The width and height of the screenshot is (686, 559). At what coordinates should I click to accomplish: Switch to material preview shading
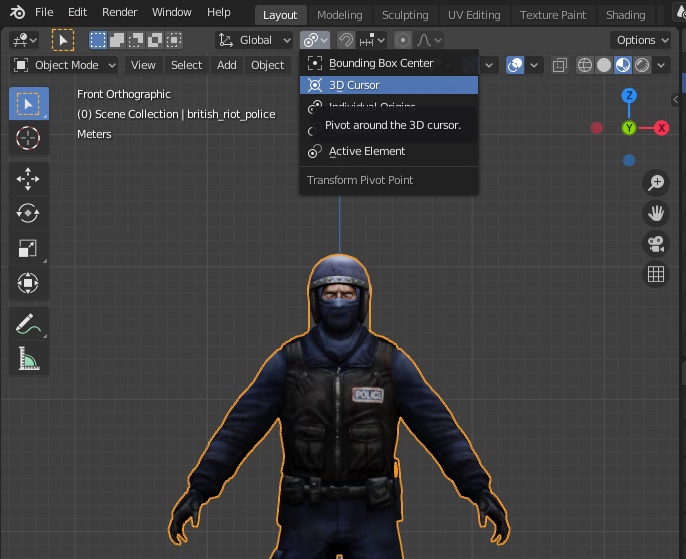pyautogui.click(x=623, y=65)
